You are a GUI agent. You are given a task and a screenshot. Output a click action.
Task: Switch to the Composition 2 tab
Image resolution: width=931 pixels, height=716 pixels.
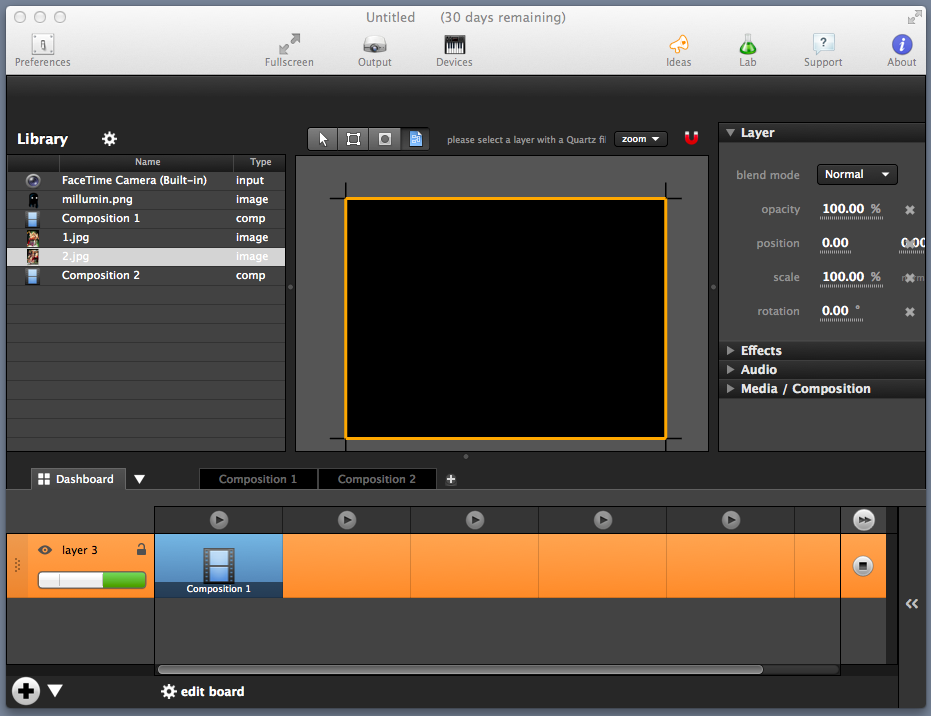click(377, 479)
